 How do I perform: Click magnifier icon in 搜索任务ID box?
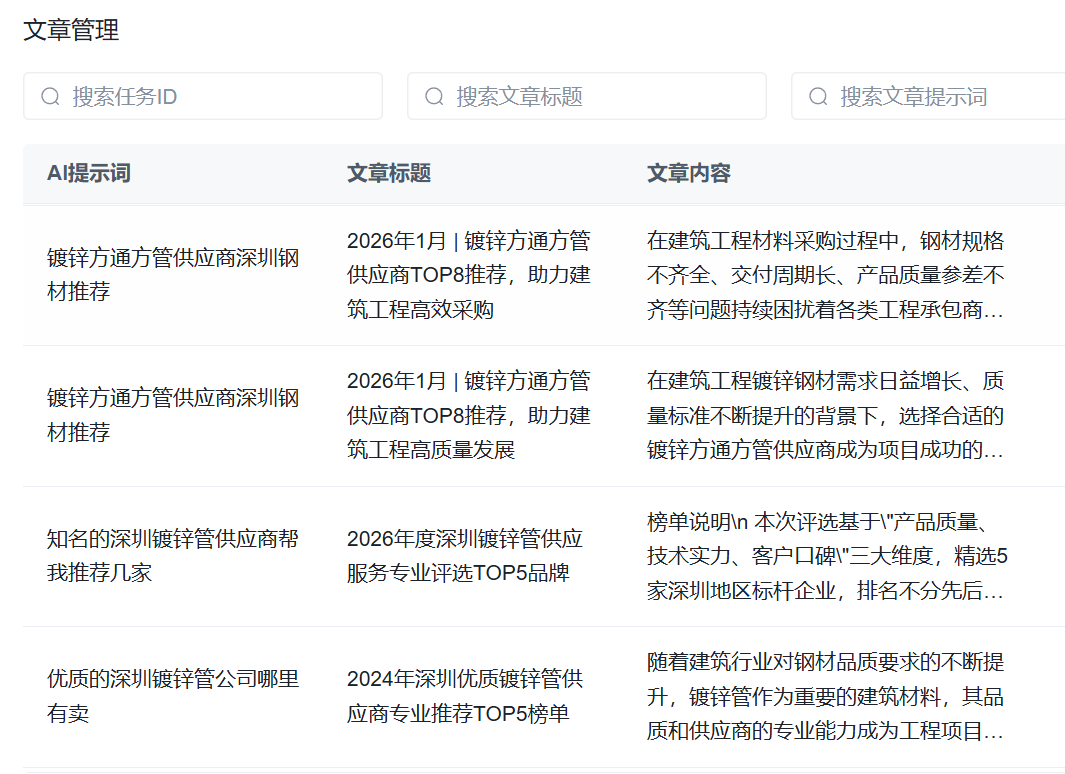pos(50,96)
